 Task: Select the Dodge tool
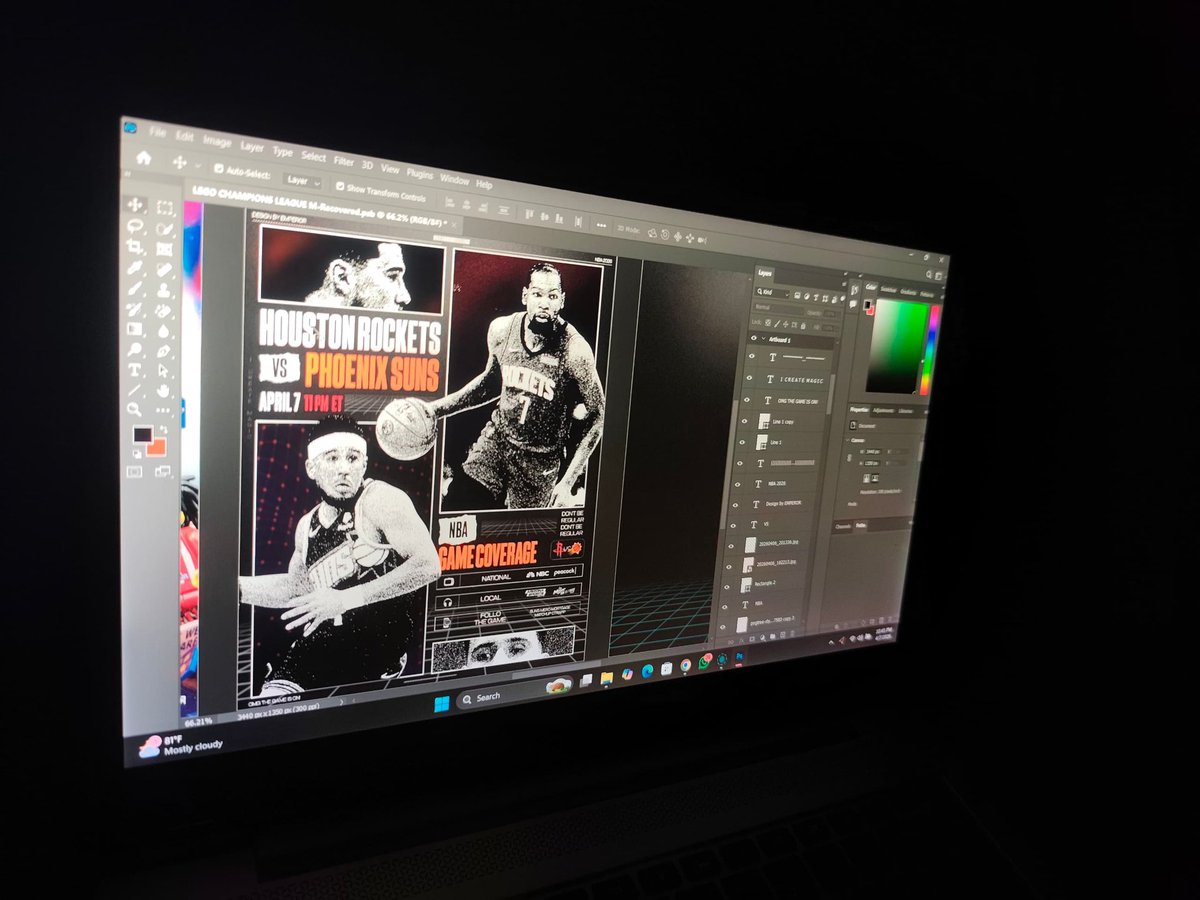(x=134, y=350)
